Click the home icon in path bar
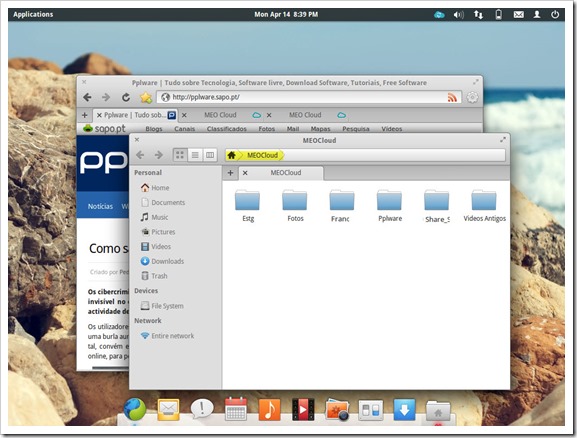The height and width of the screenshot is (438, 577). point(232,155)
